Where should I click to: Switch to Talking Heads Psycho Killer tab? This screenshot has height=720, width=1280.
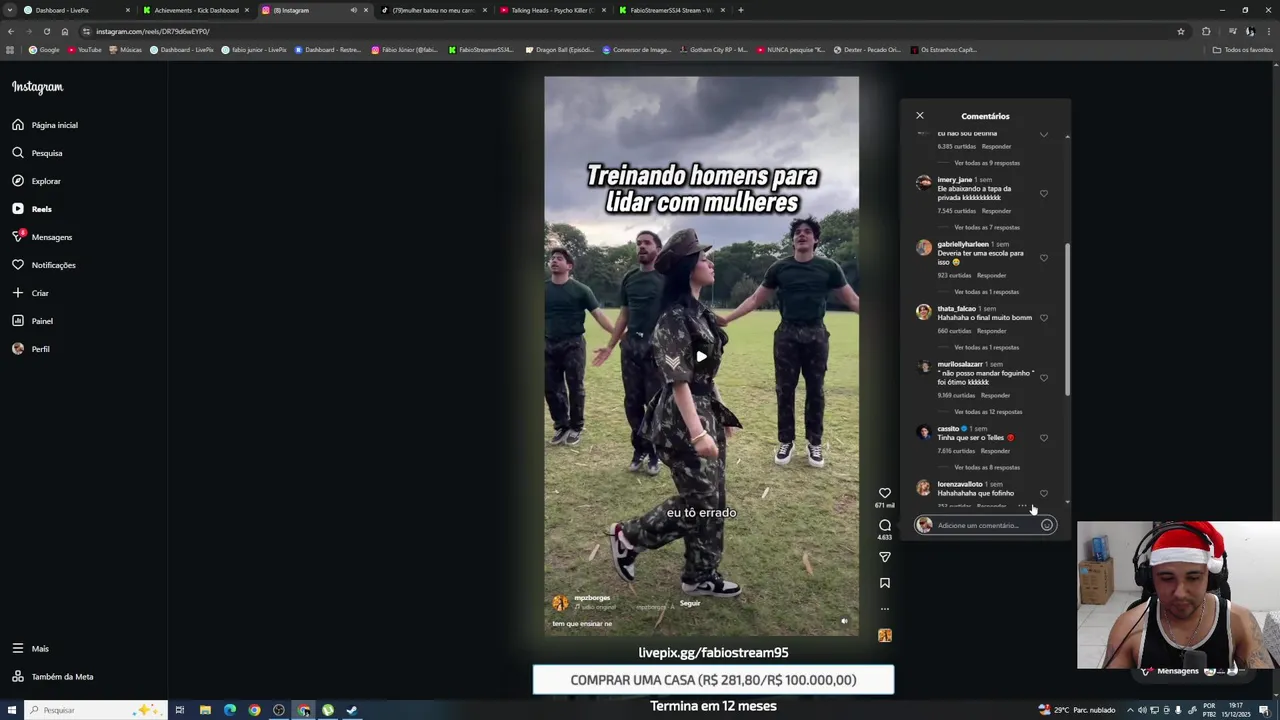click(552, 10)
